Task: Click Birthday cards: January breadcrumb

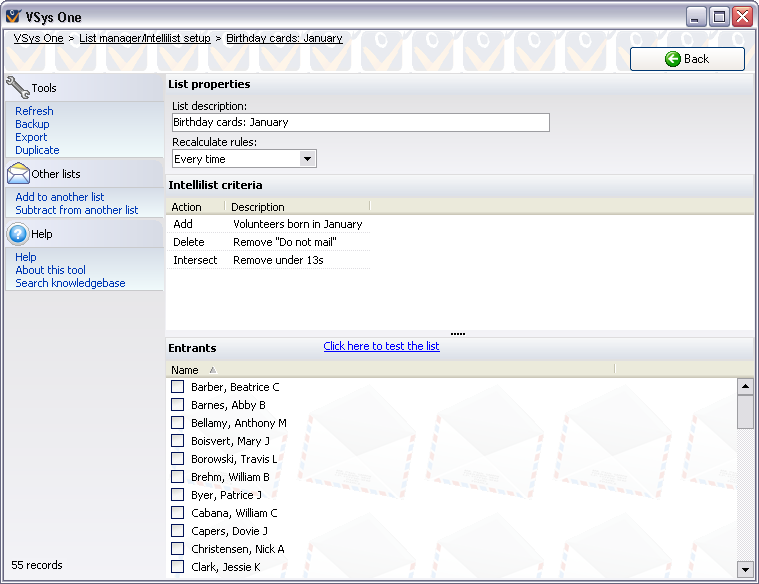Action: click(x=284, y=38)
